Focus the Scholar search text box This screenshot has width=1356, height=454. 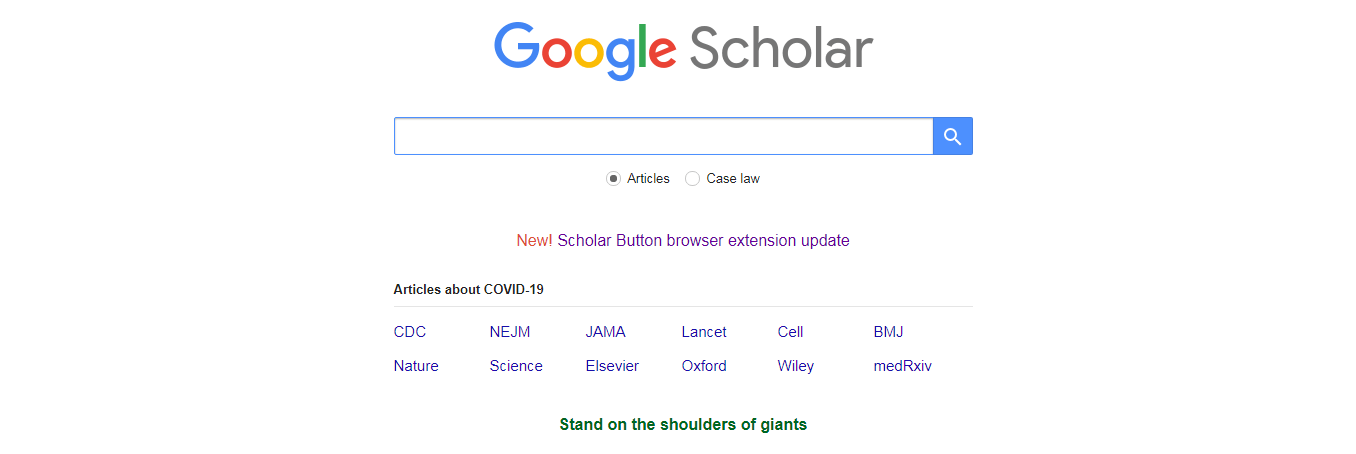[664, 136]
